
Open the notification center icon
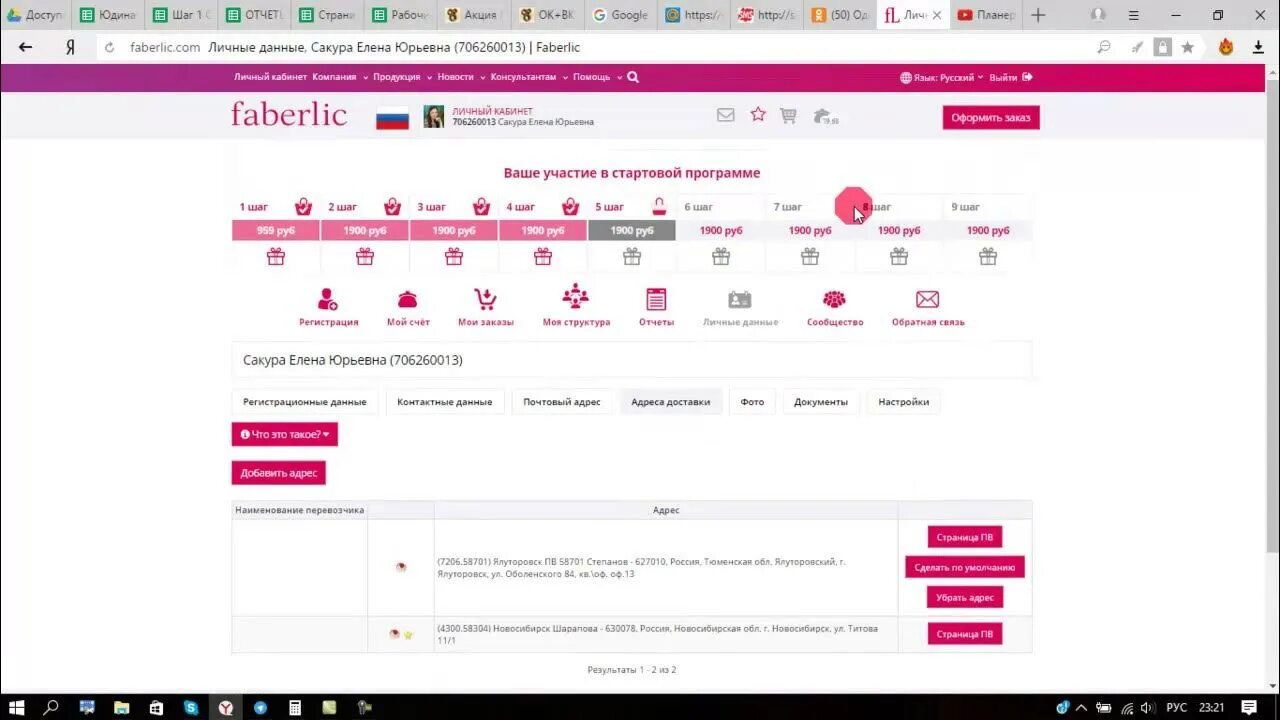coord(1249,707)
